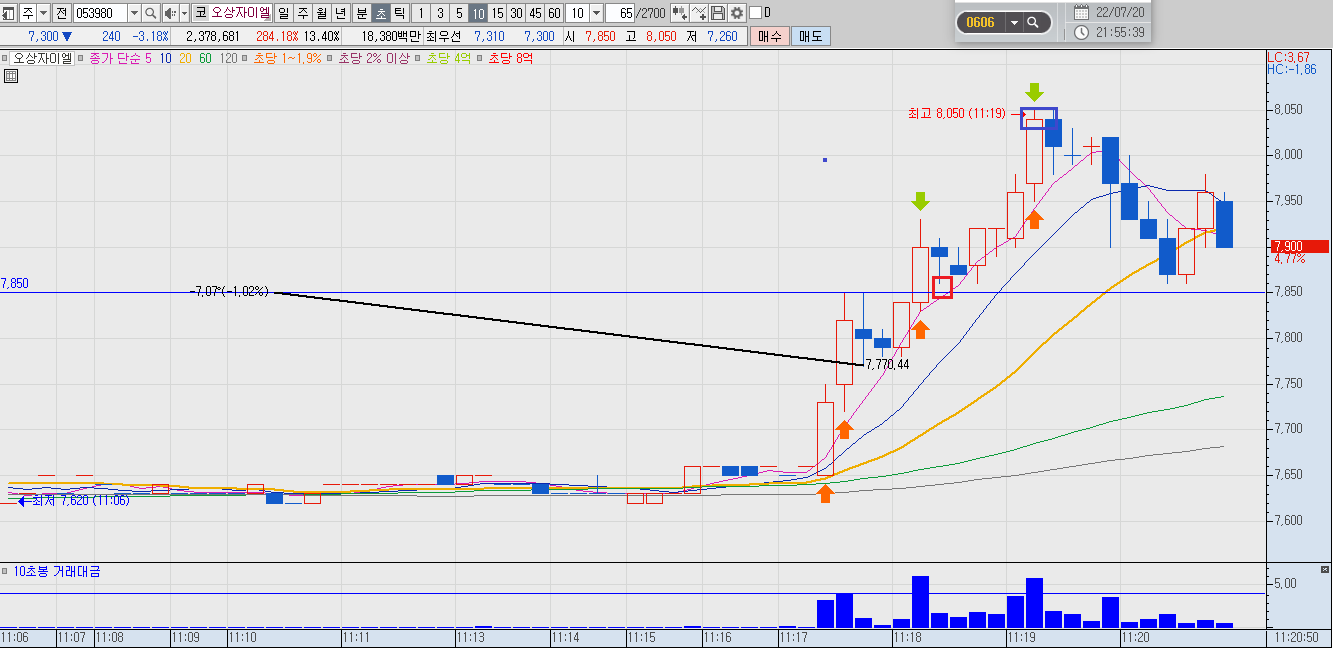Toggle the 오상자이엘 legend marker

[5, 58]
